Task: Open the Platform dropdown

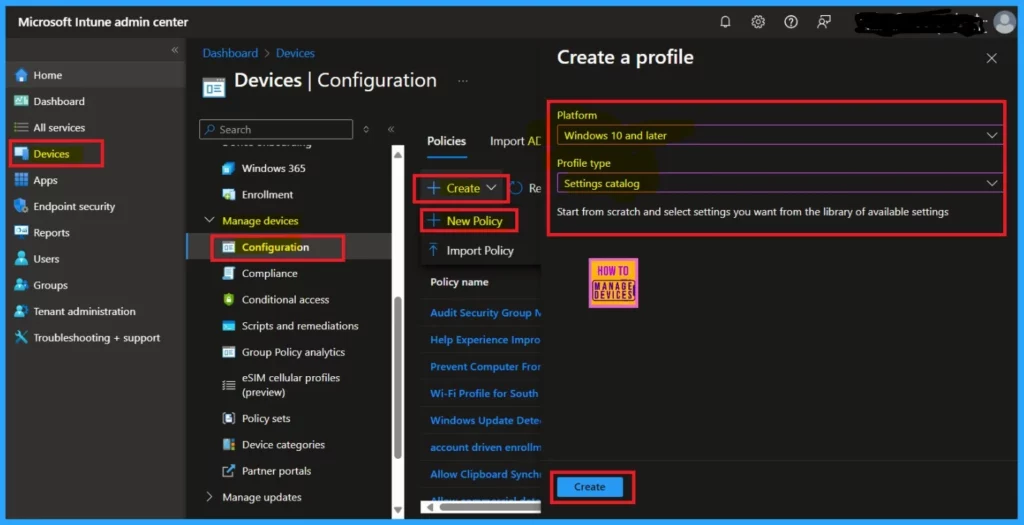Action: (x=780, y=135)
